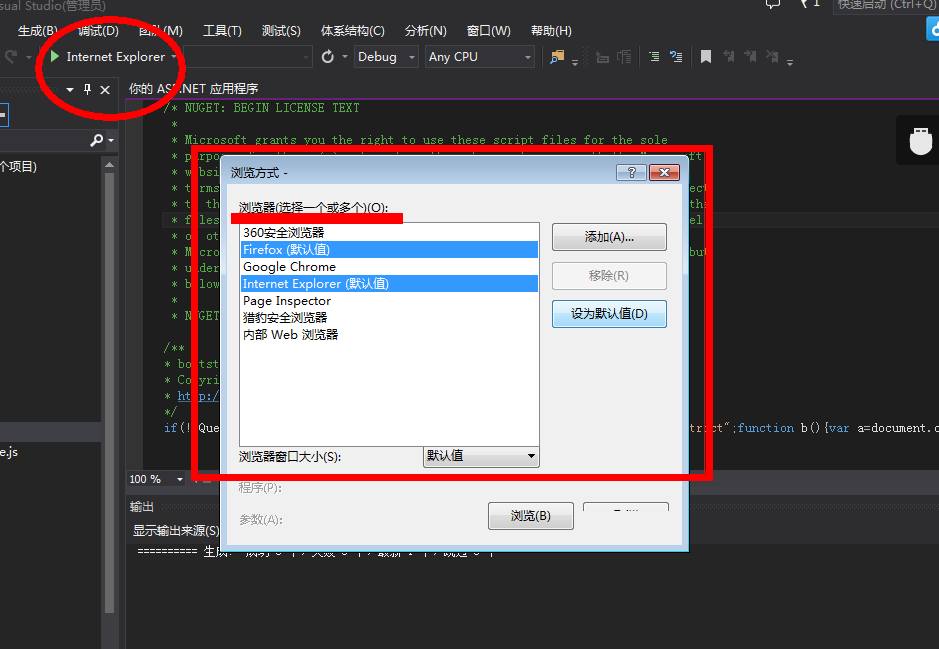Open the Debug configuration dropdown
939x649 pixels.
tap(386, 57)
